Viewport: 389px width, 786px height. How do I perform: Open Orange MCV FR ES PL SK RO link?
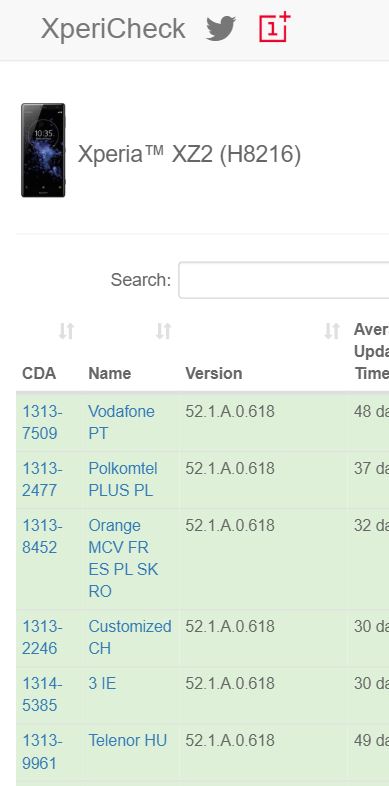pos(123,558)
